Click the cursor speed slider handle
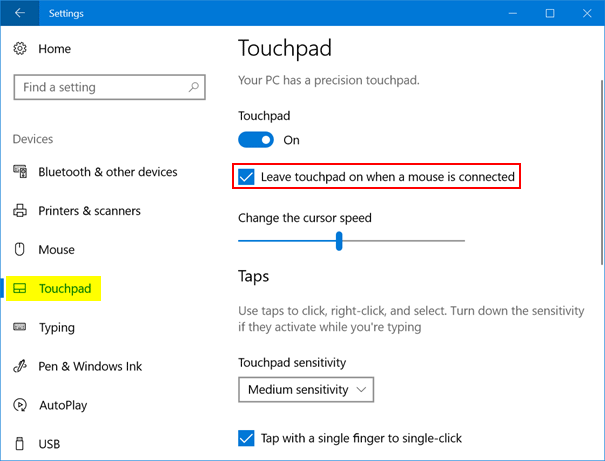Viewport: 605px width, 461px height. 340,240
